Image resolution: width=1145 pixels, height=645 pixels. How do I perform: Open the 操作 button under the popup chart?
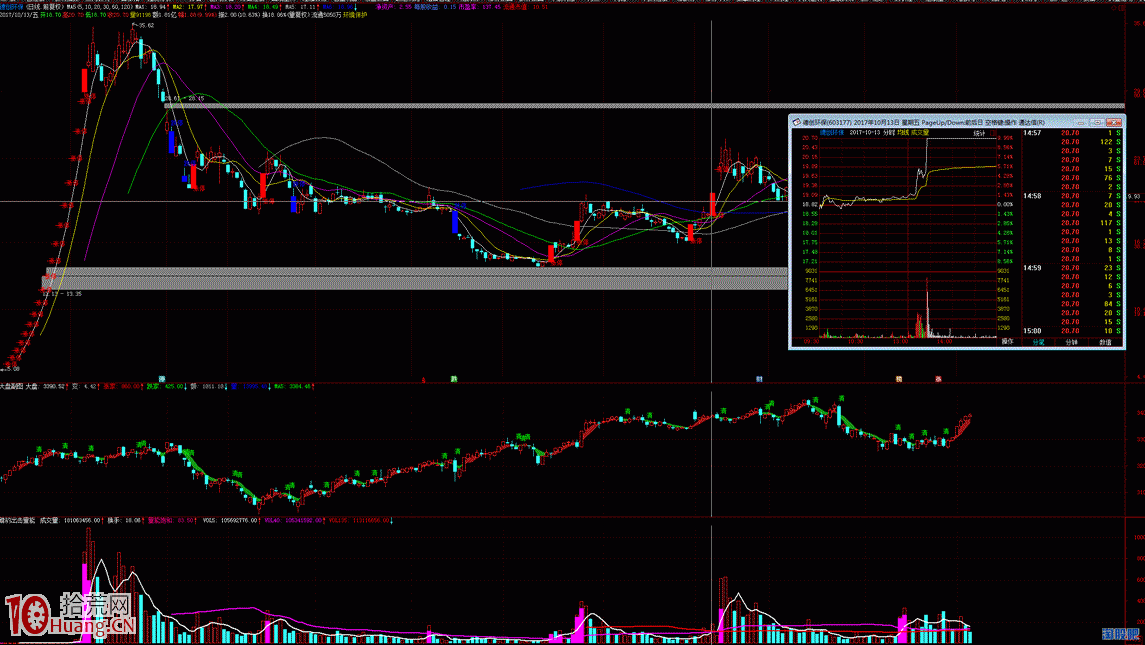(1008, 341)
